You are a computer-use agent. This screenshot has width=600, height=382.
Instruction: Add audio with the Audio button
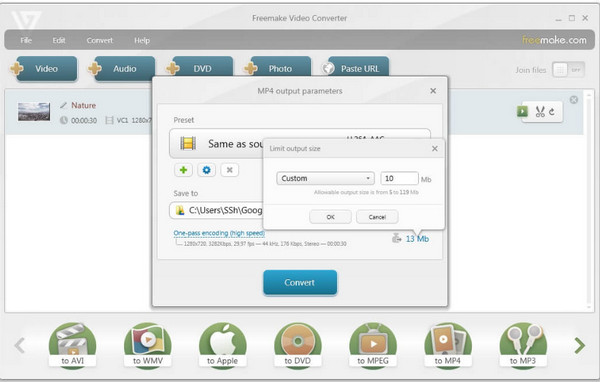point(122,69)
